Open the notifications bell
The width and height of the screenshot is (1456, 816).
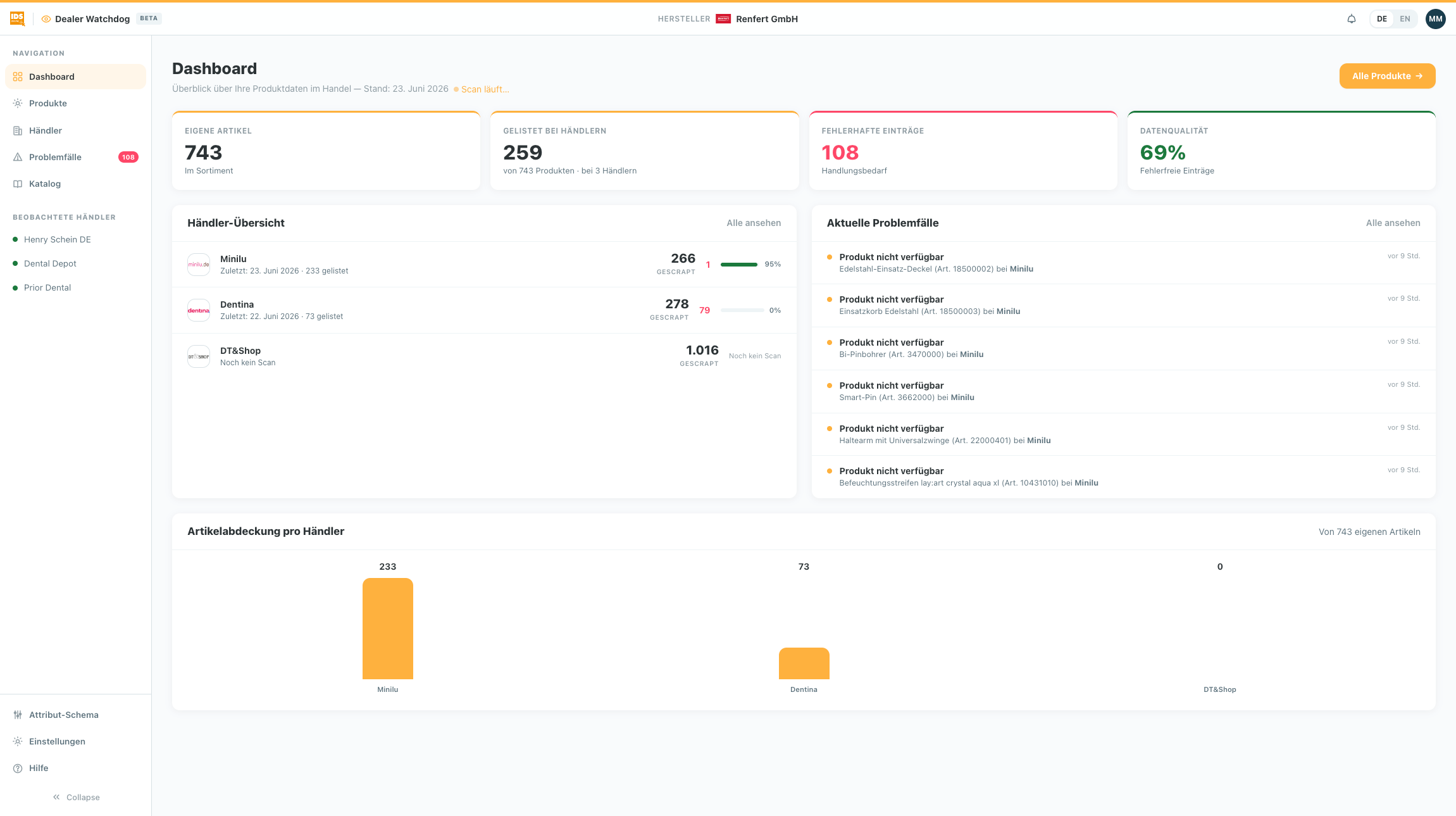coord(1352,19)
